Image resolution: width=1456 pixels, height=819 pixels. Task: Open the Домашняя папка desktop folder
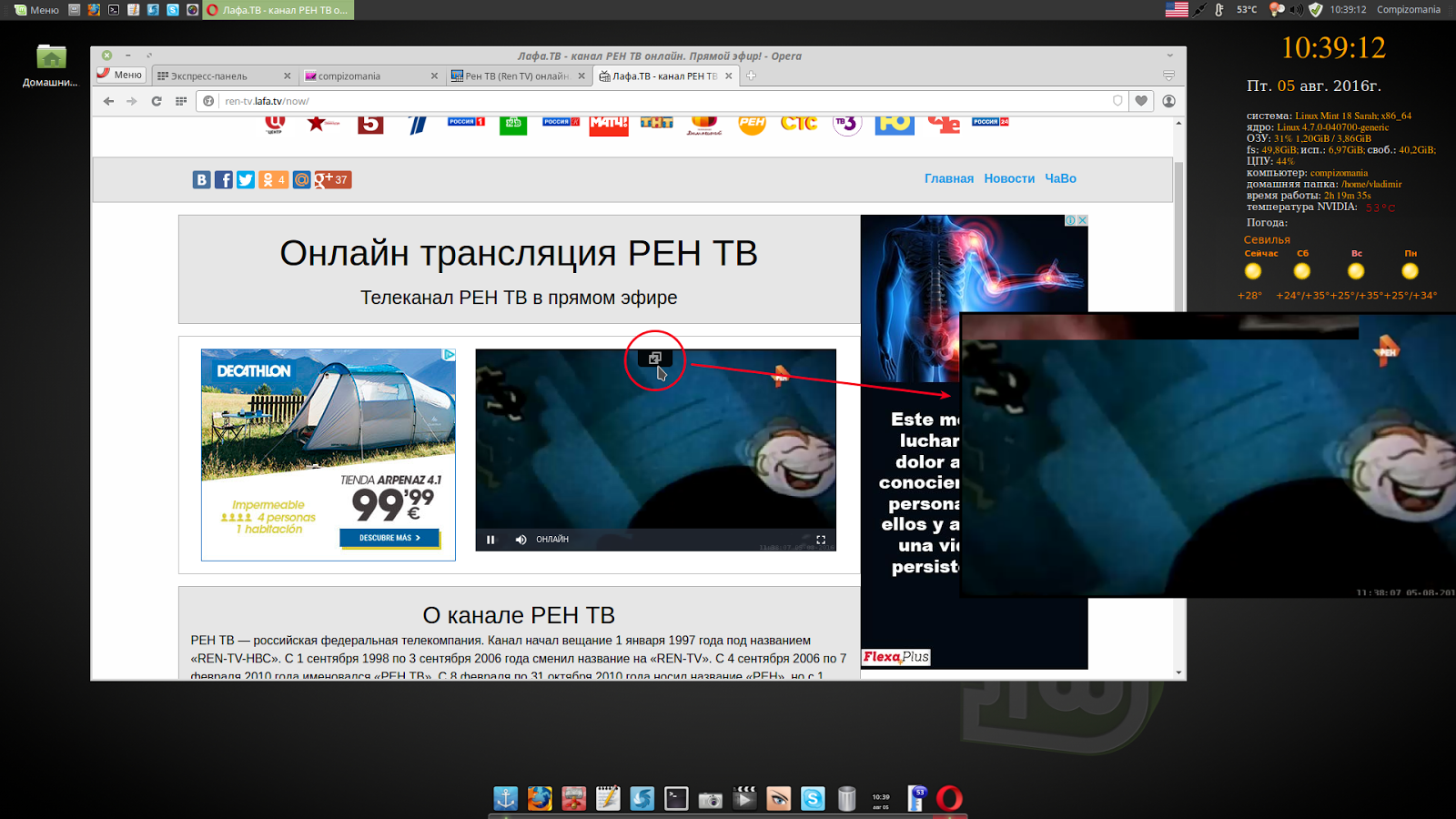[x=51, y=66]
